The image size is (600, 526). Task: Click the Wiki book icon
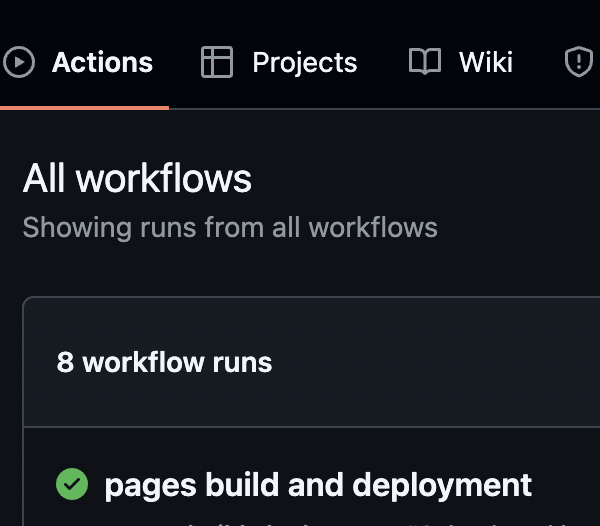click(425, 63)
